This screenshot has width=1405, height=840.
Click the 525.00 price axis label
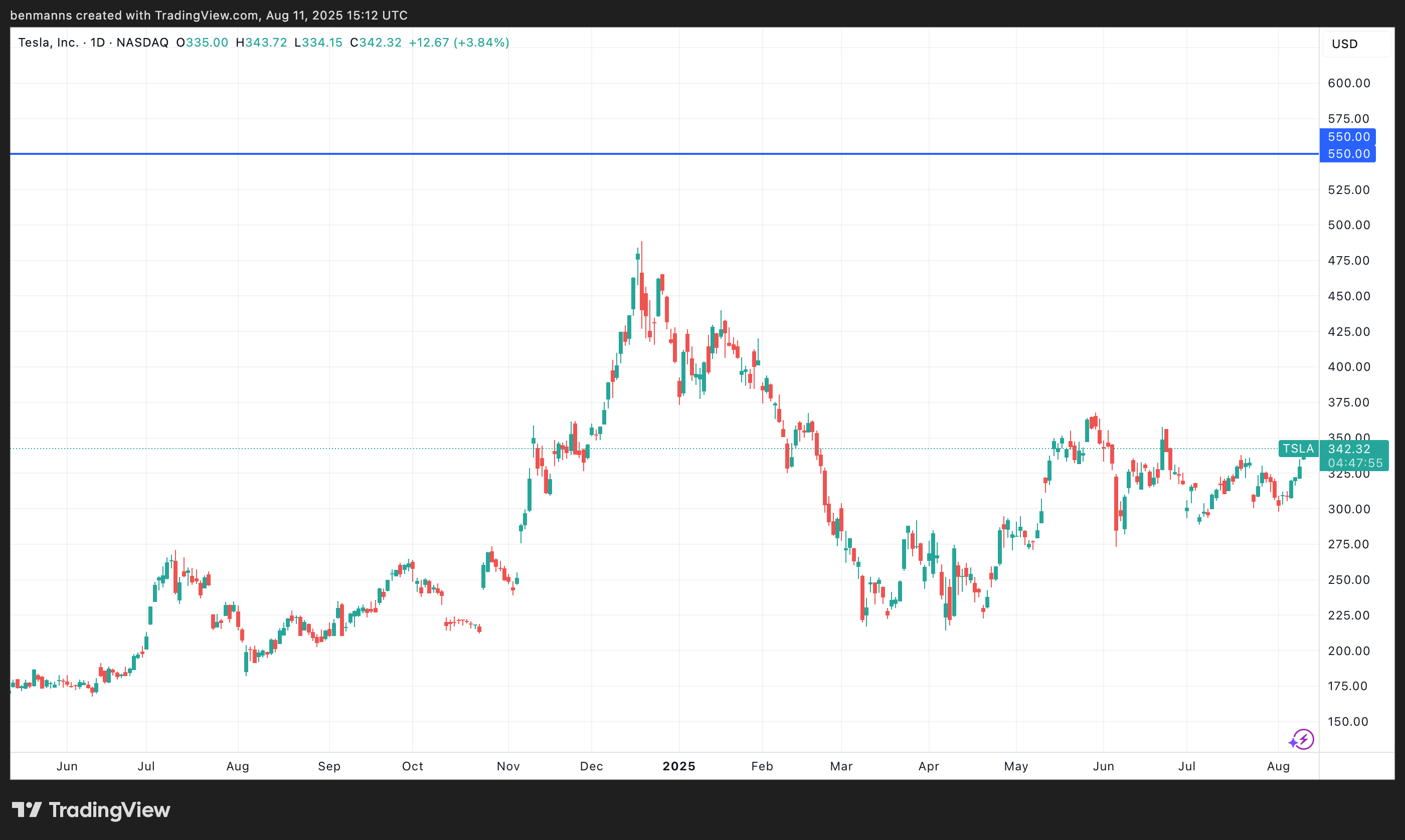click(1349, 189)
